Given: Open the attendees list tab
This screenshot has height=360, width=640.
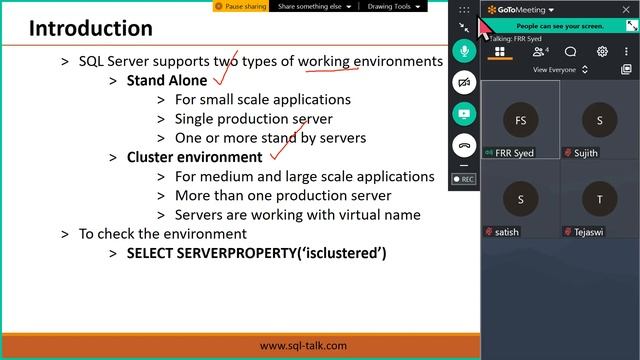Looking at the screenshot, I should tap(540, 52).
